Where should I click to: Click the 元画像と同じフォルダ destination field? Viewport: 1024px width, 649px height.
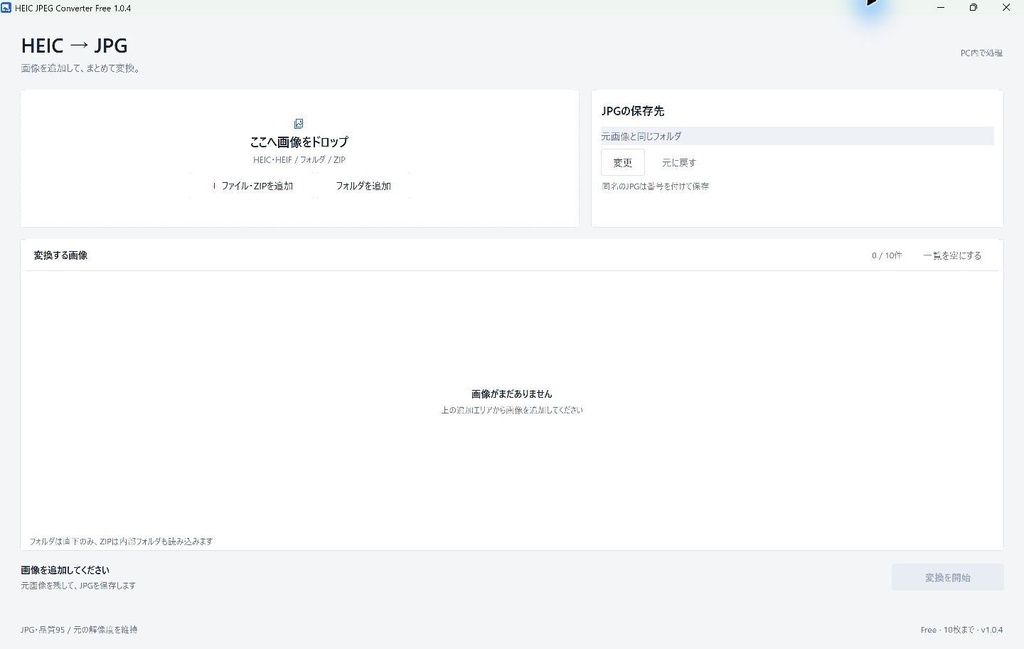pos(797,136)
